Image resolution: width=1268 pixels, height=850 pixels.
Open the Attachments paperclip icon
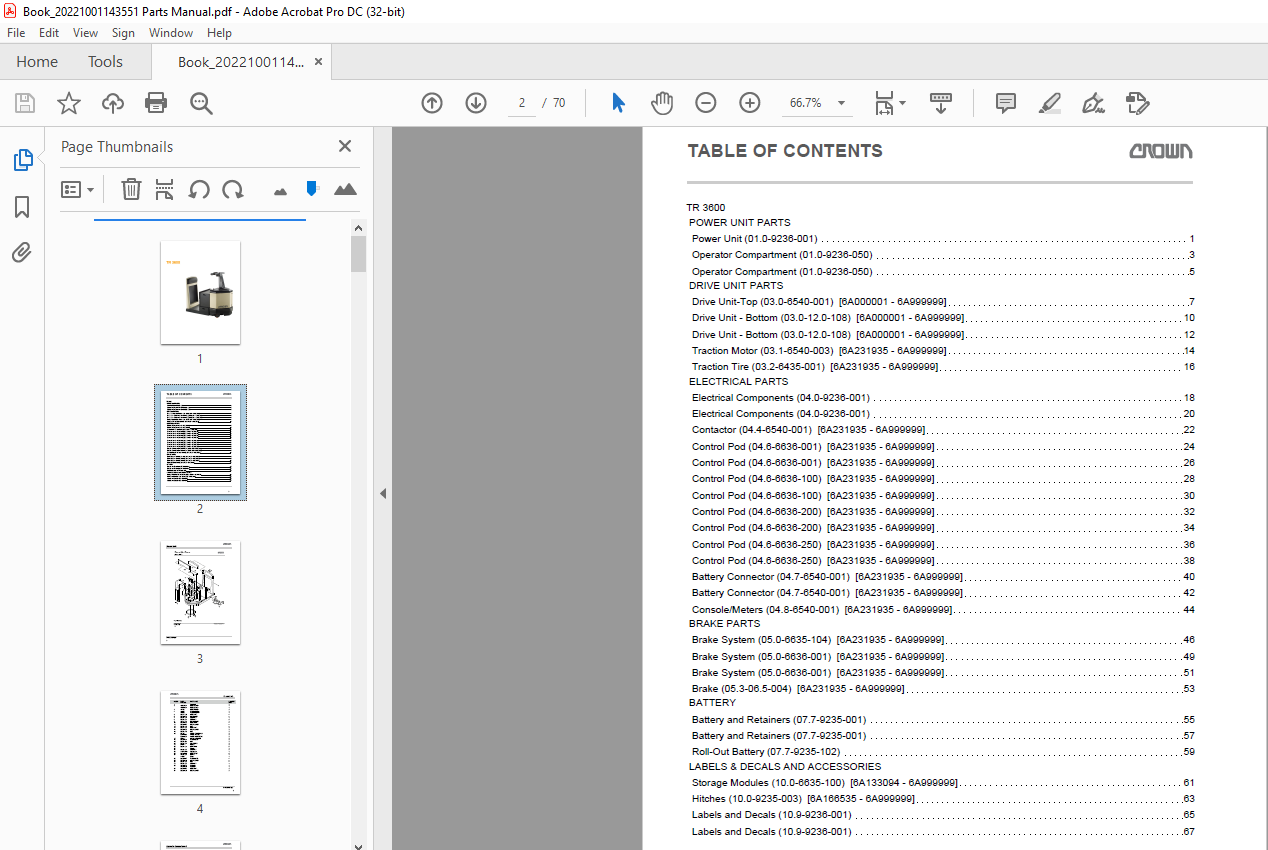pyautogui.click(x=22, y=252)
